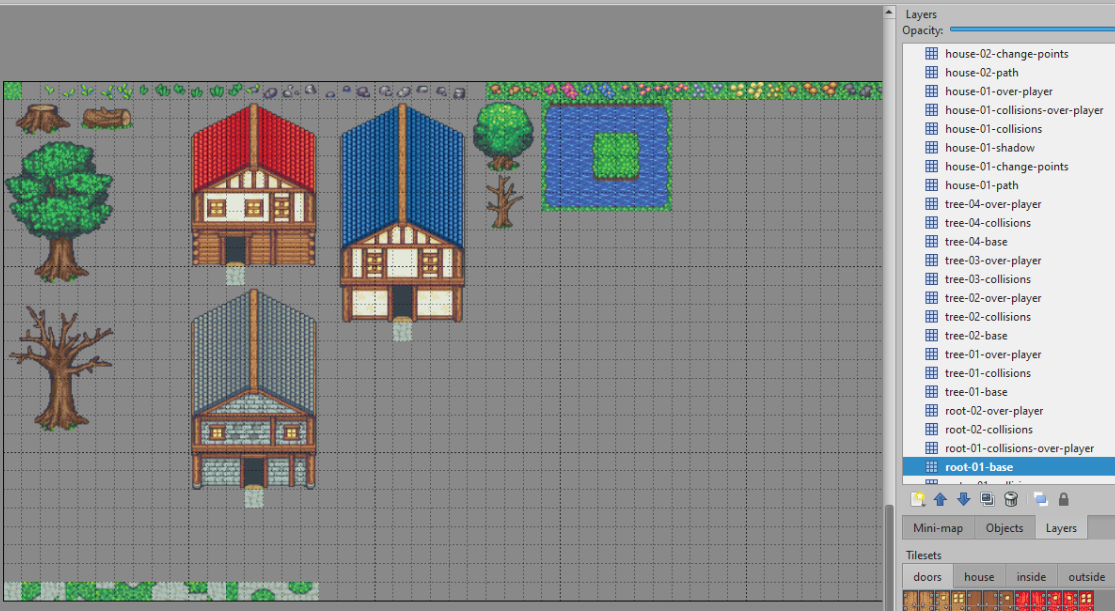Switch to the Objects tab
Screen dimensions: 1115x611
[x=1004, y=528]
